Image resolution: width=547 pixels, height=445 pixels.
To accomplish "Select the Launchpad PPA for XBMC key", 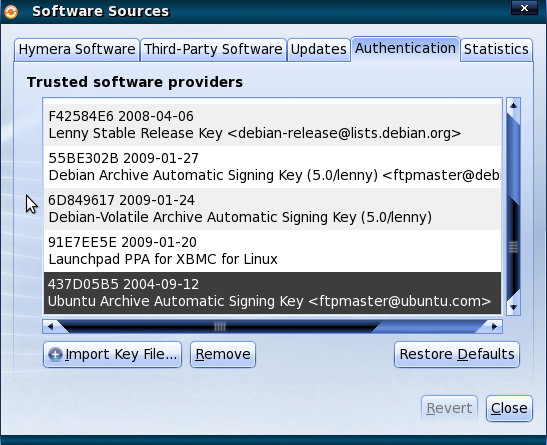I will (272, 251).
